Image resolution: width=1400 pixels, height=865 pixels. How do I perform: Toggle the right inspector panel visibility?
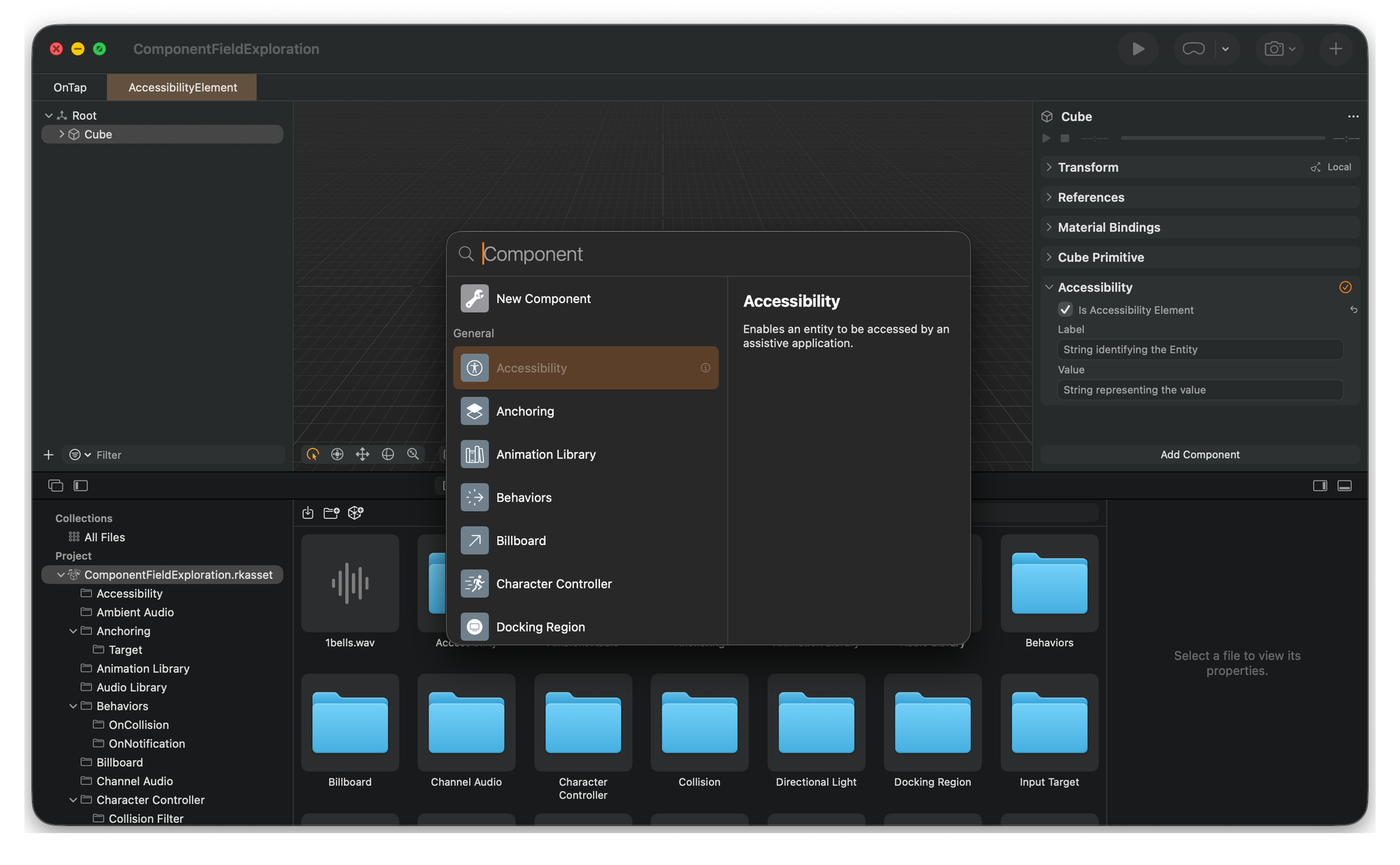pos(1319,485)
